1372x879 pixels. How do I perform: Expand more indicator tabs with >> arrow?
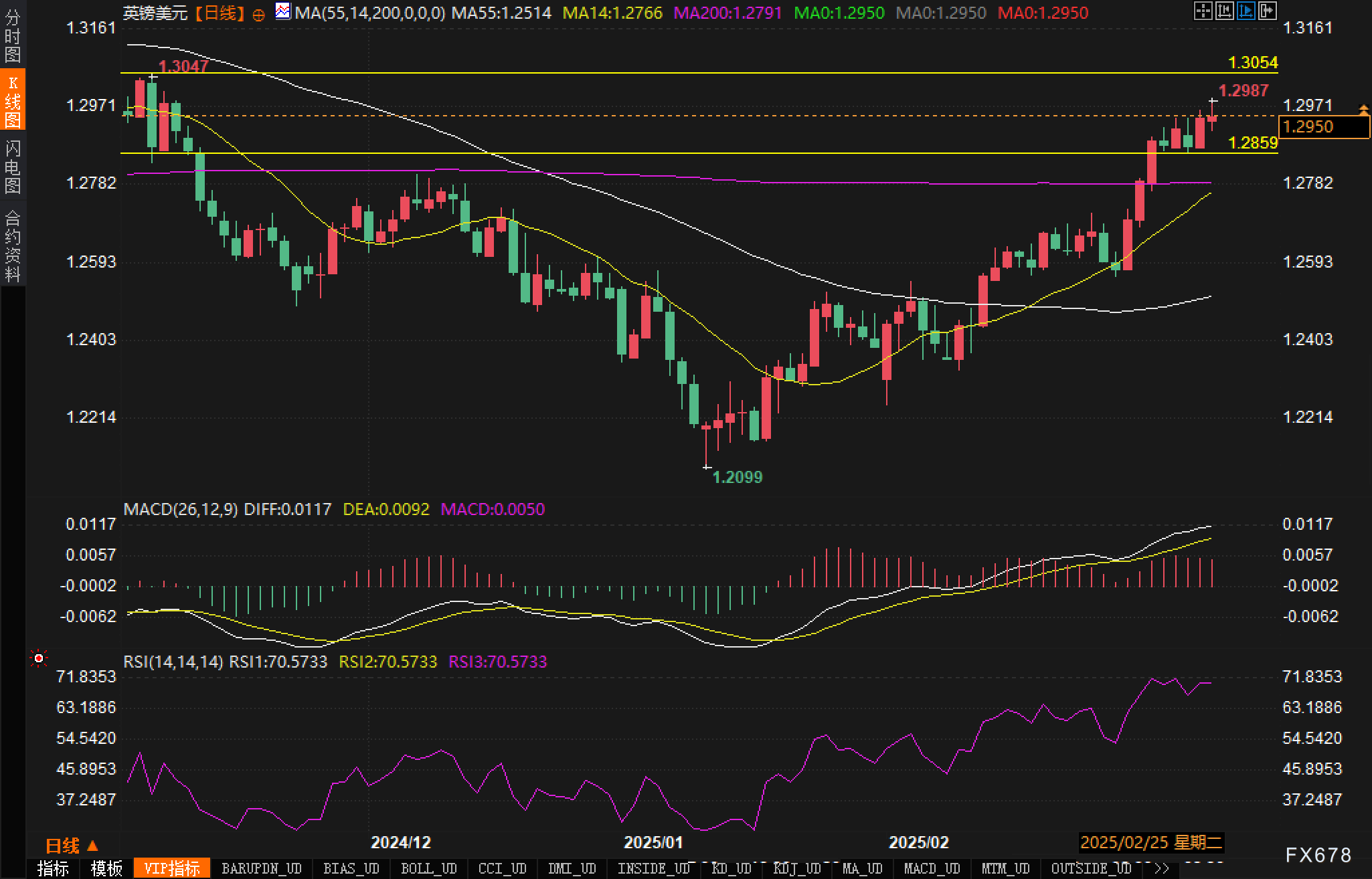tap(1162, 868)
